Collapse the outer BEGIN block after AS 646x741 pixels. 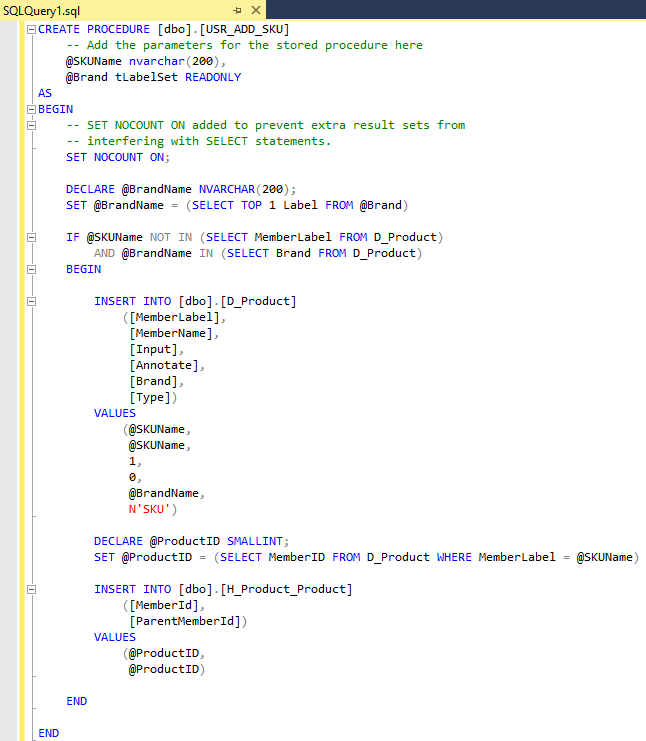[x=31, y=109]
